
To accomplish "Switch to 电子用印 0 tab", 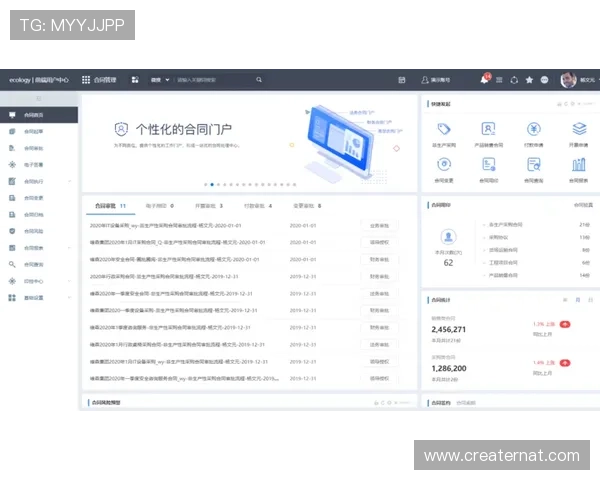I will point(160,206).
